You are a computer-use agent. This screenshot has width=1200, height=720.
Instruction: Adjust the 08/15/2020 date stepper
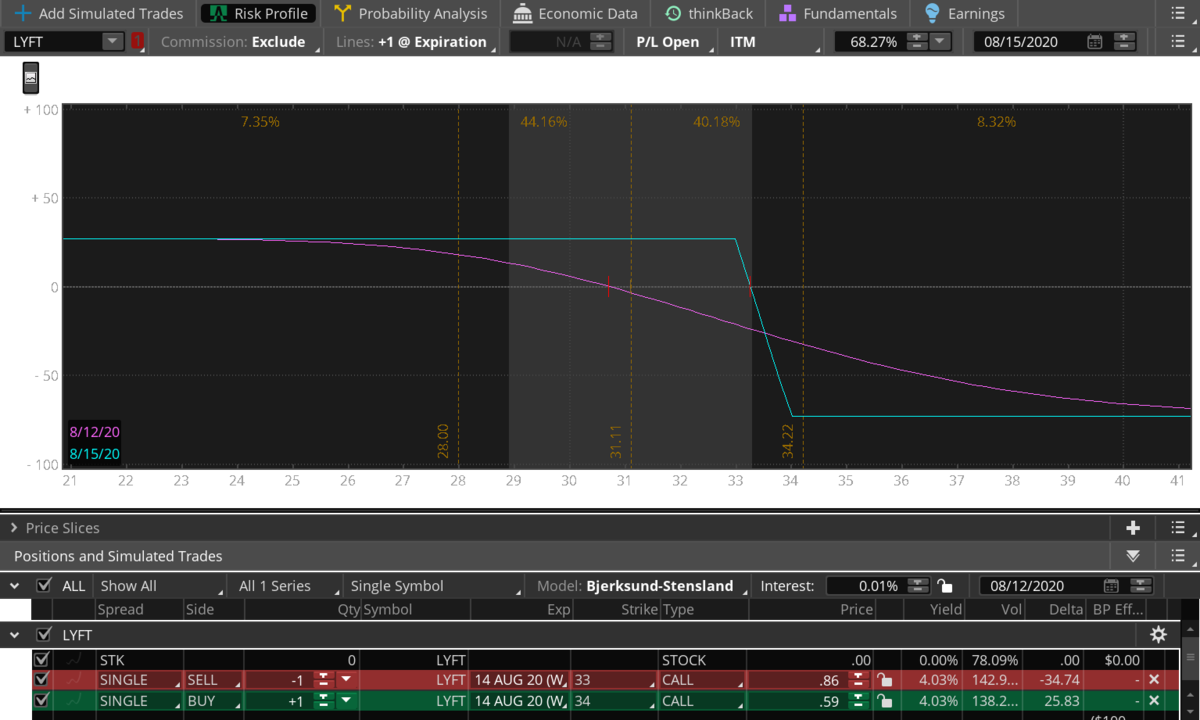(x=1122, y=42)
